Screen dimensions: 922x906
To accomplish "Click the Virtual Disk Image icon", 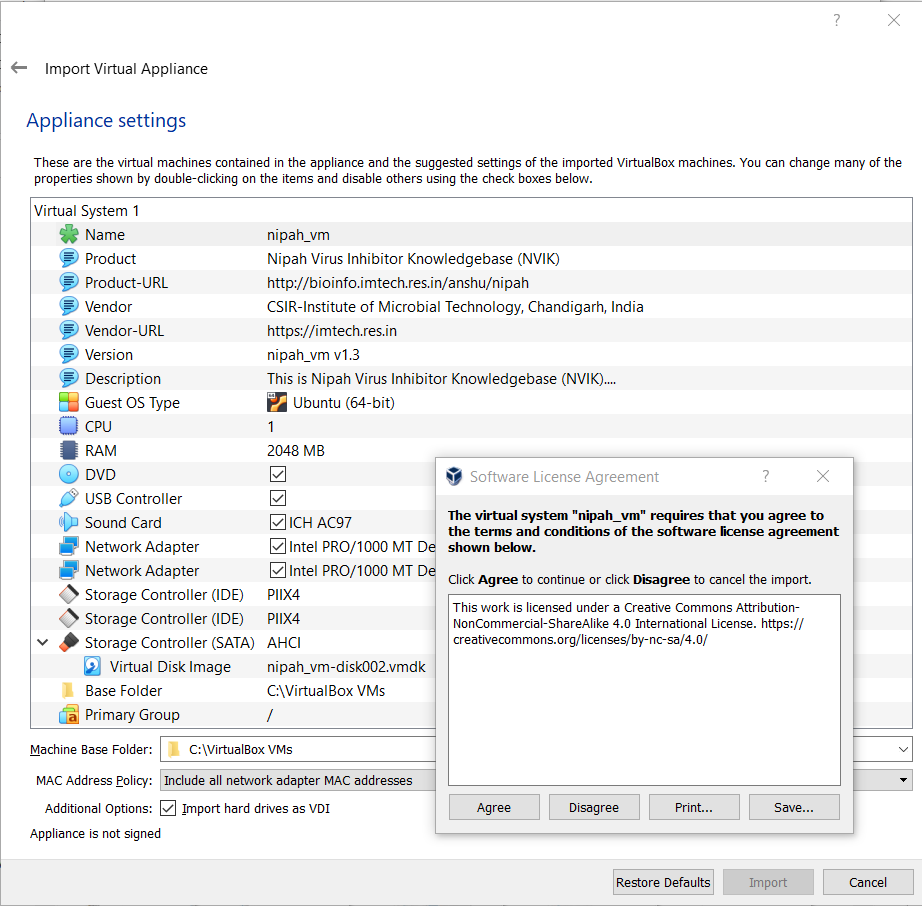I will (93, 667).
